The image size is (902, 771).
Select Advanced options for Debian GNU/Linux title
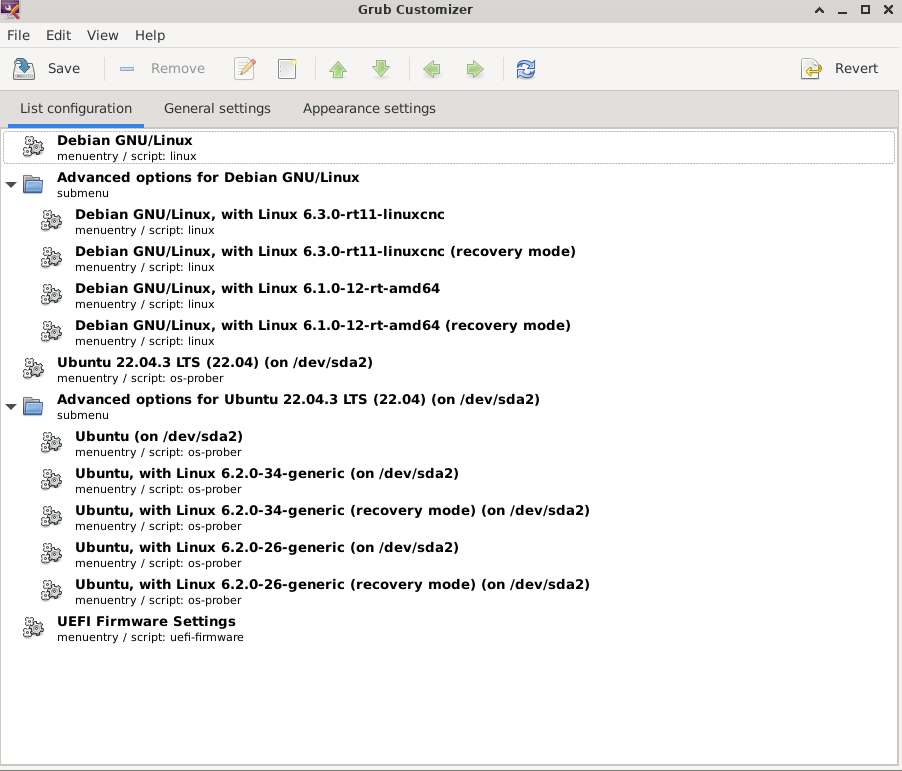[208, 177]
